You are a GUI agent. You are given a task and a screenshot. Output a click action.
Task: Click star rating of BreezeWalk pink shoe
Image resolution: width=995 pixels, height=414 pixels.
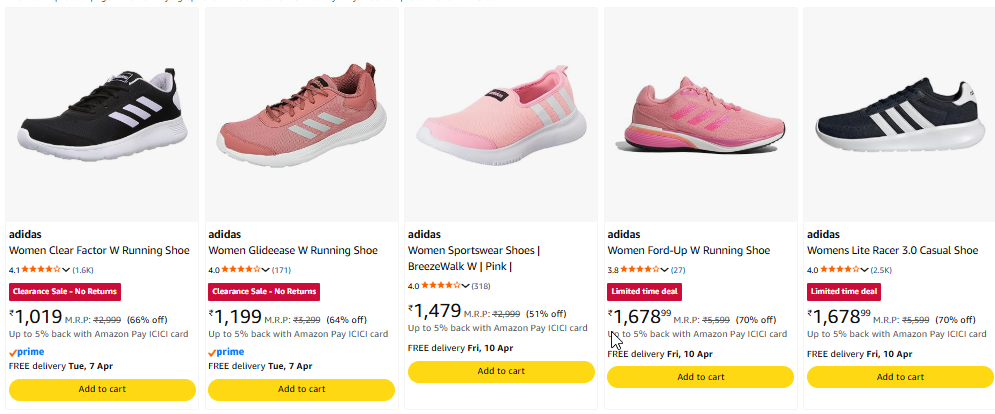441,286
